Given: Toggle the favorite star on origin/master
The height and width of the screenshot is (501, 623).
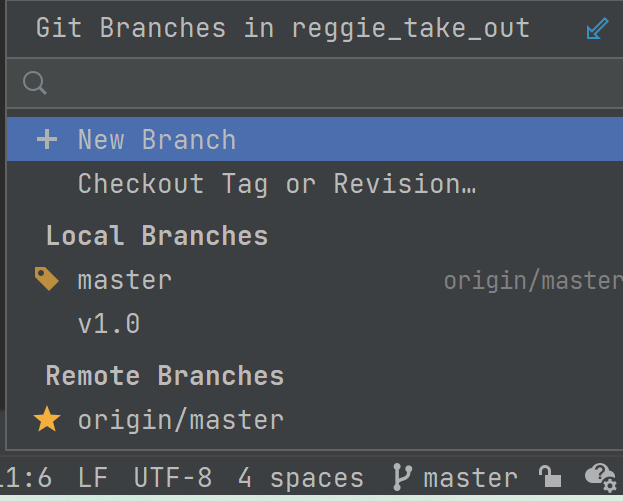Looking at the screenshot, I should point(47,420).
